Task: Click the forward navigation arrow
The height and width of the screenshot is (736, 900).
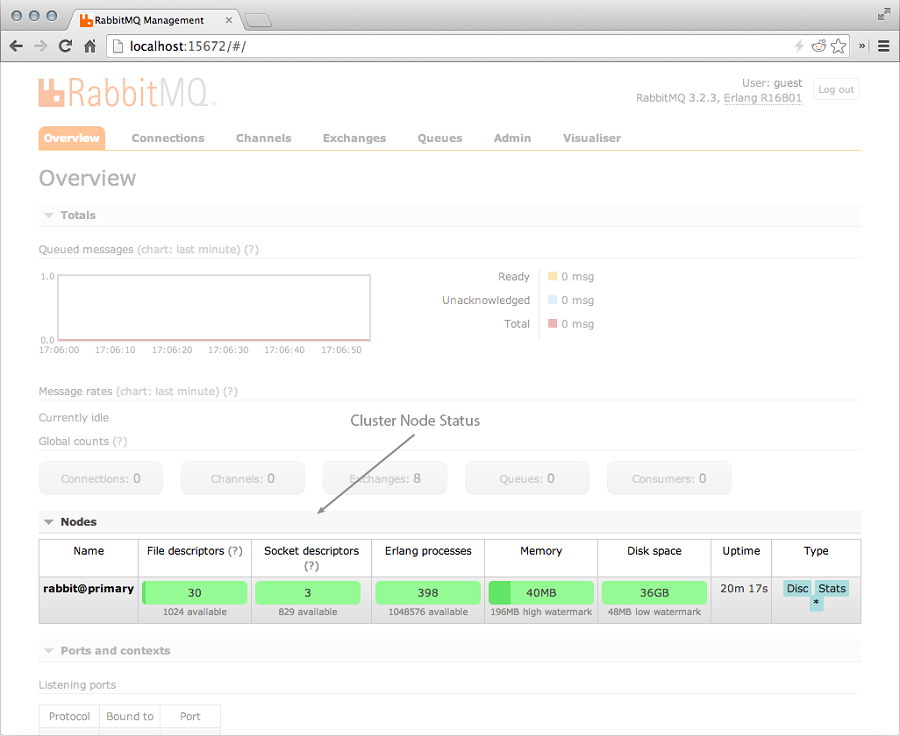Action: pyautogui.click(x=39, y=45)
